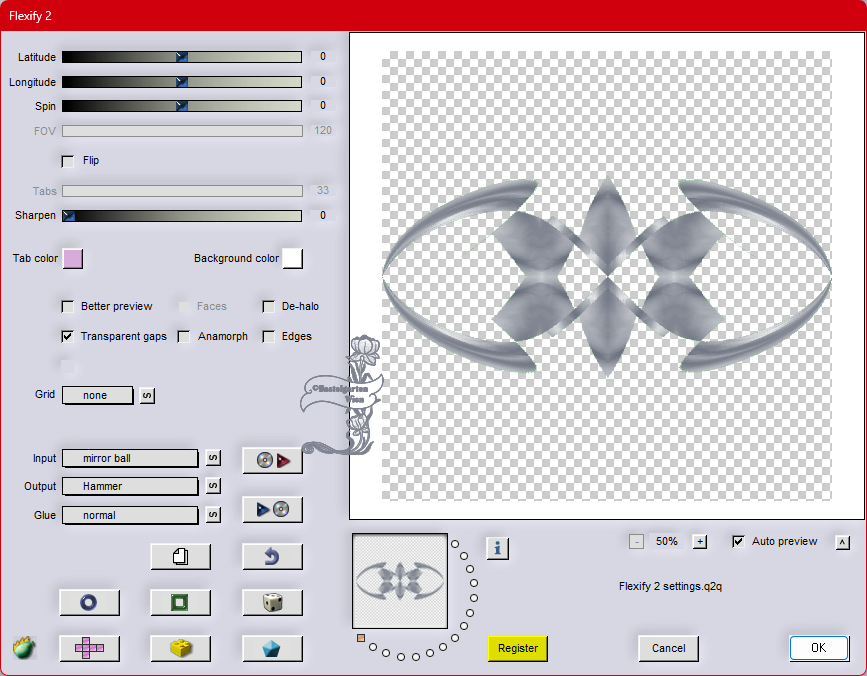
Task: Click the dice randomize button
Action: tap(272, 602)
